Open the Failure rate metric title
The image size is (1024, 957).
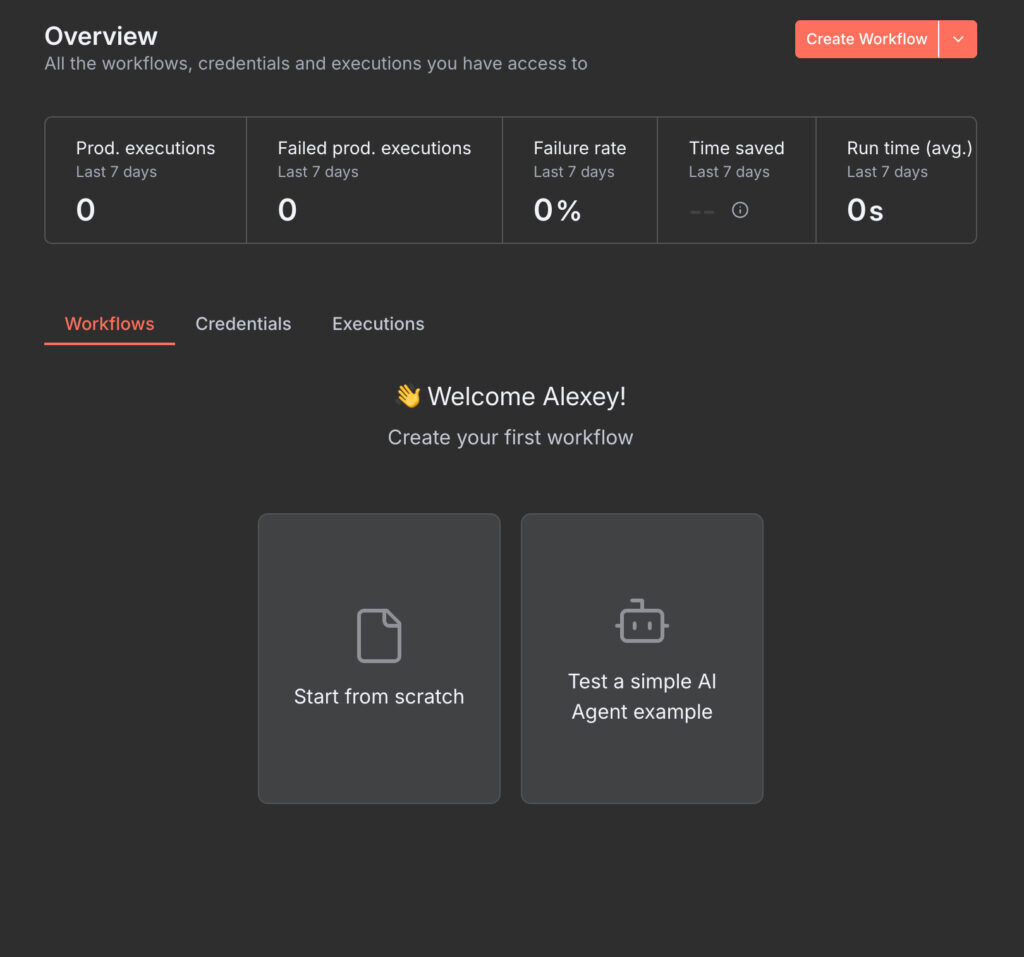(x=579, y=148)
